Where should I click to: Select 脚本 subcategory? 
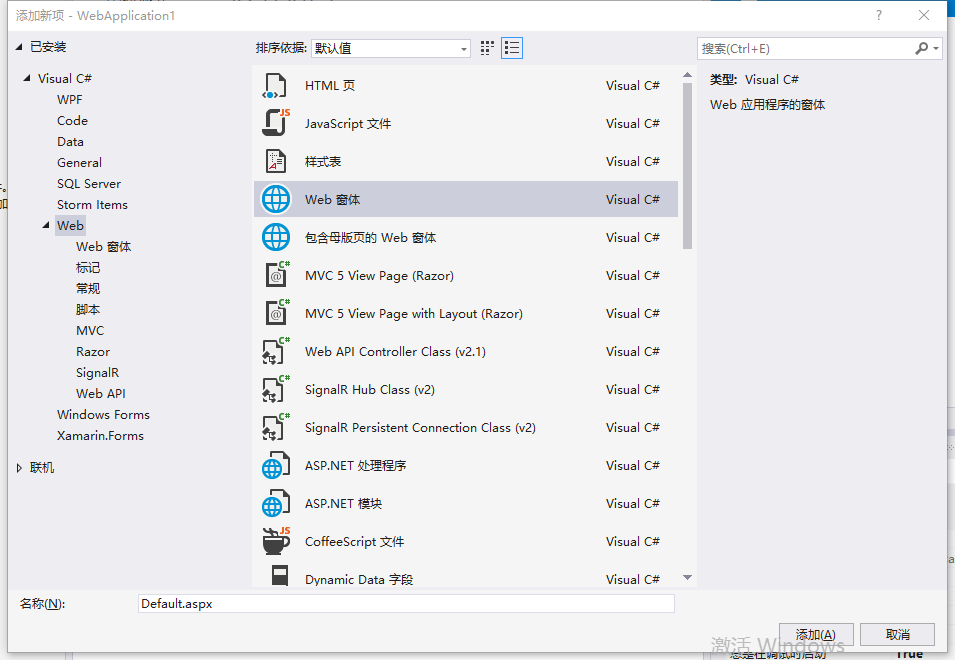(88, 309)
